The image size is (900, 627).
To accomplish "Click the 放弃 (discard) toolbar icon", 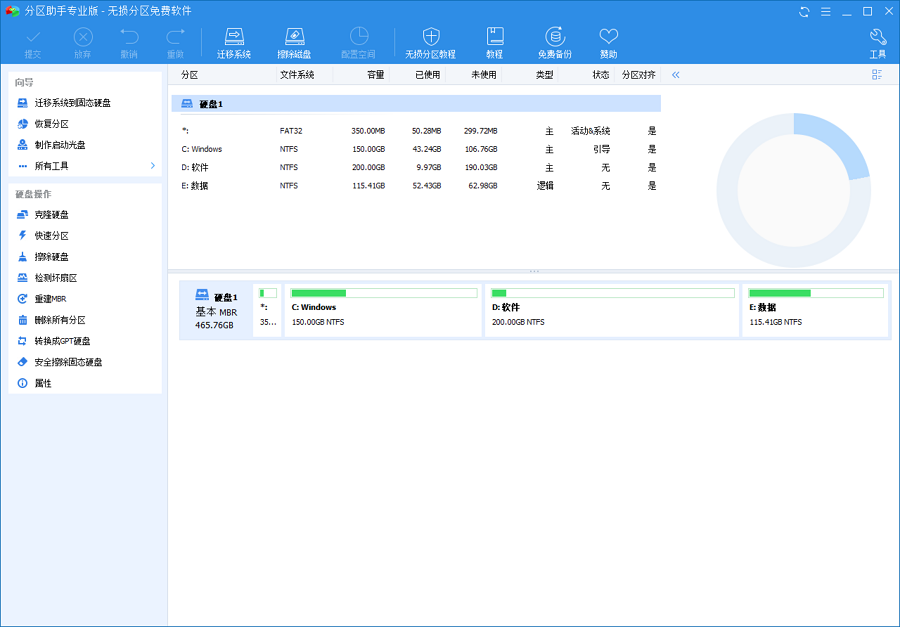I will [x=83, y=43].
